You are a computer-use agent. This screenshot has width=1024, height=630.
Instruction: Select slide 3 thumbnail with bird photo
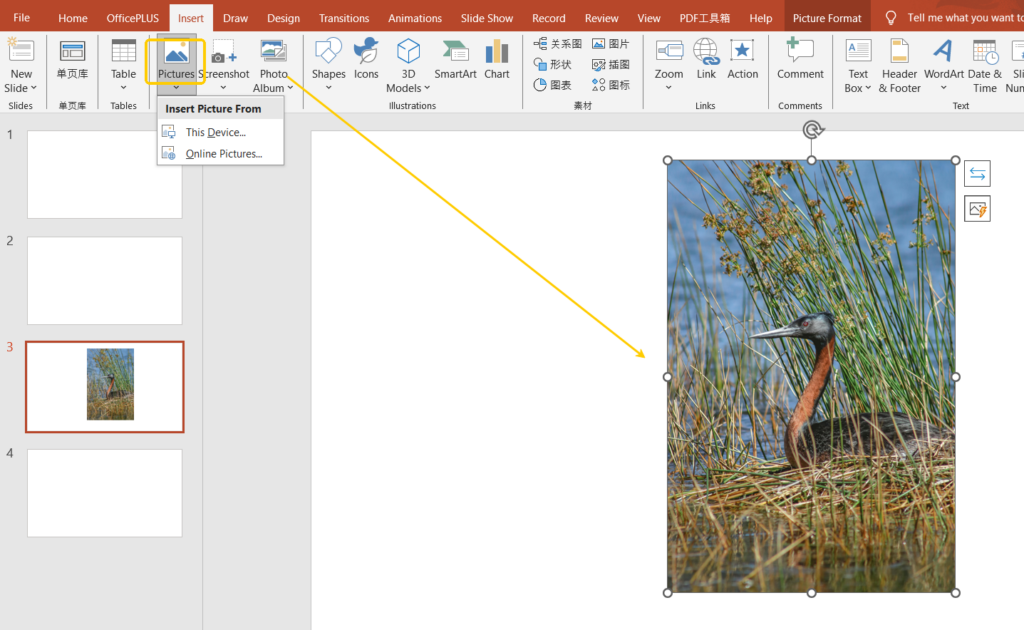105,387
